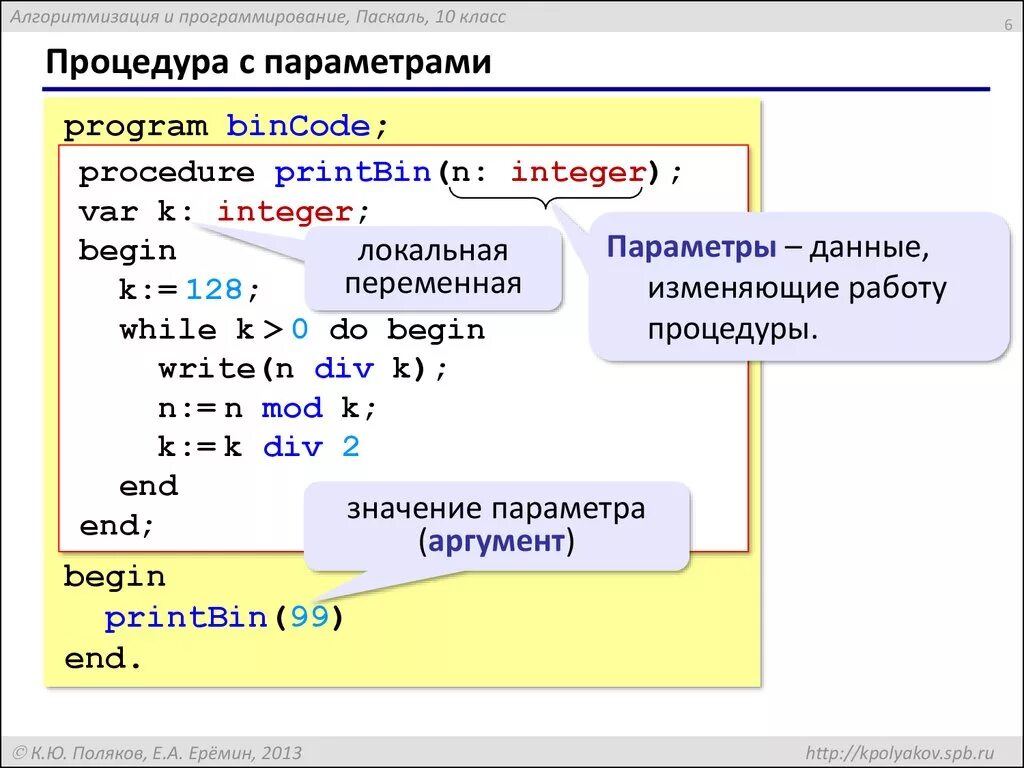
Task: Click the "procedure printBin(n: integer);" line
Action: (x=380, y=173)
